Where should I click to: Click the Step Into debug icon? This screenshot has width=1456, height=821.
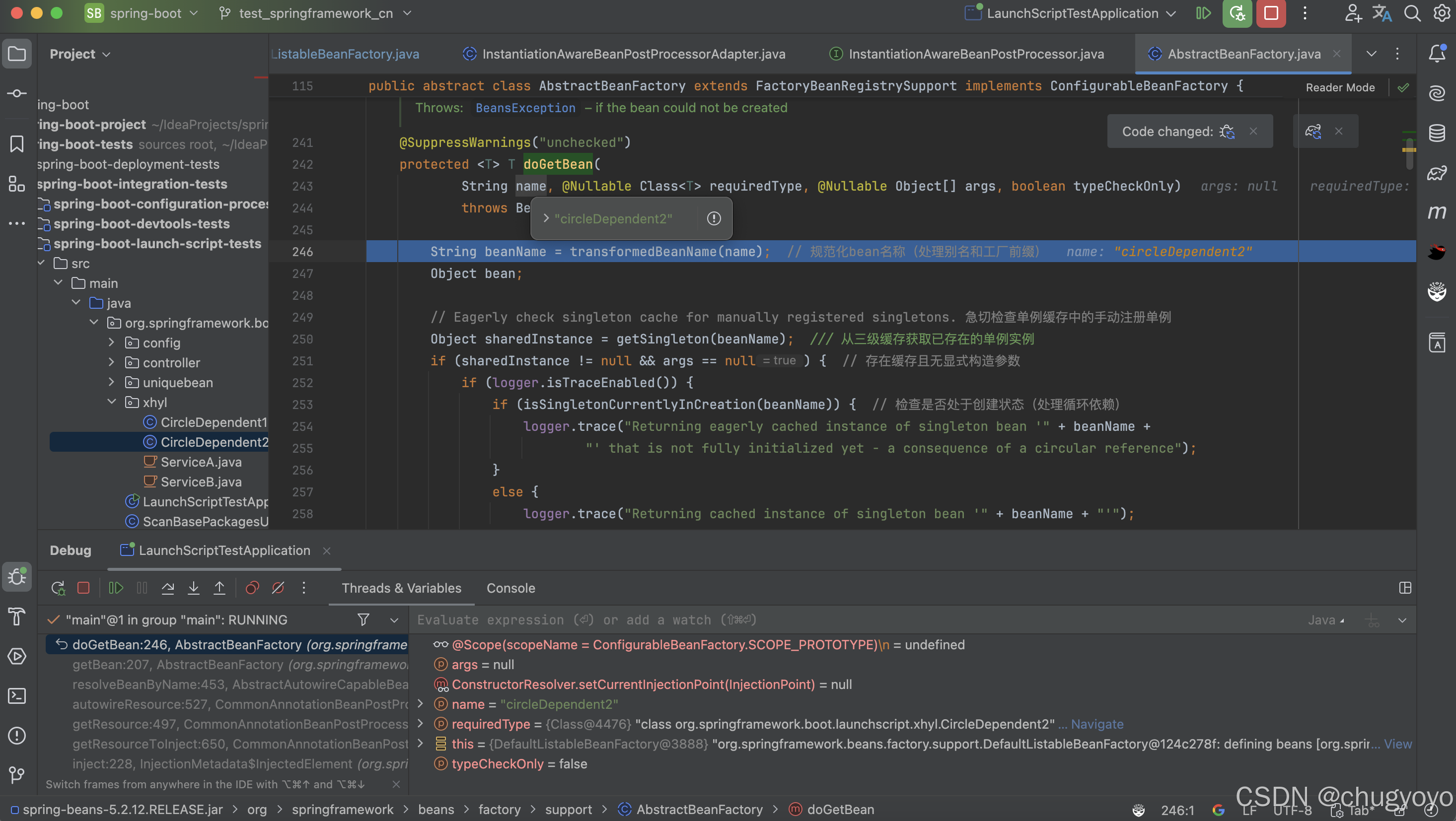pos(193,588)
